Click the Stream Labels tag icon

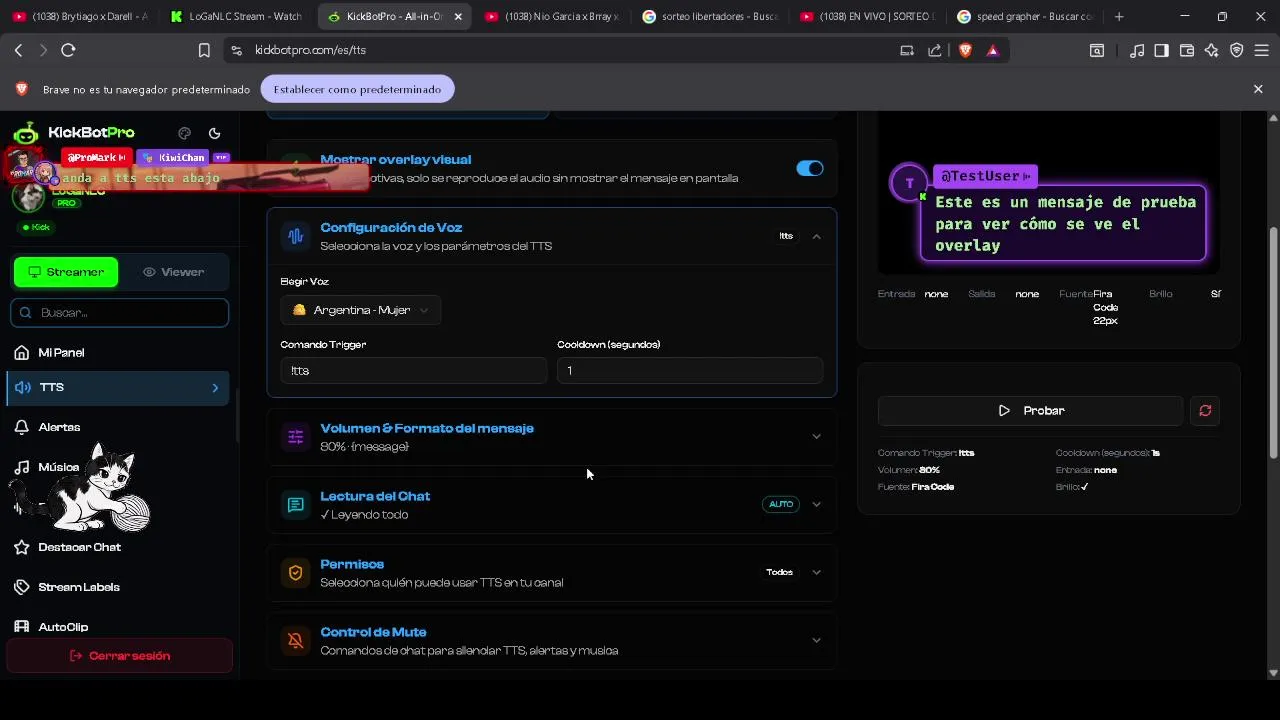[22, 587]
